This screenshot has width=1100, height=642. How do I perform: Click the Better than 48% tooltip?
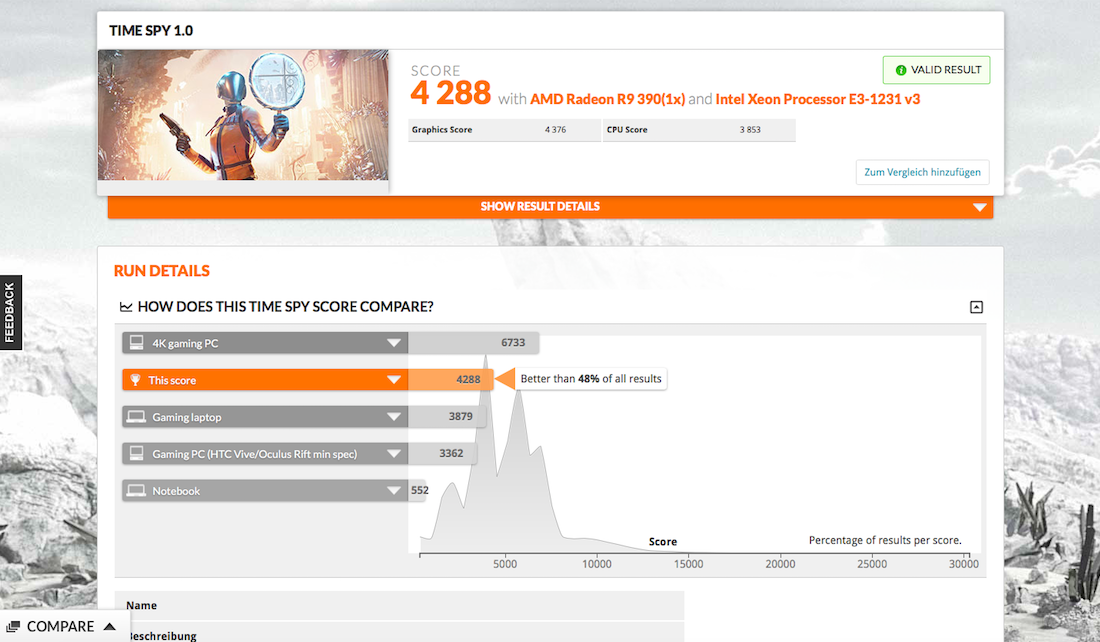(x=591, y=379)
